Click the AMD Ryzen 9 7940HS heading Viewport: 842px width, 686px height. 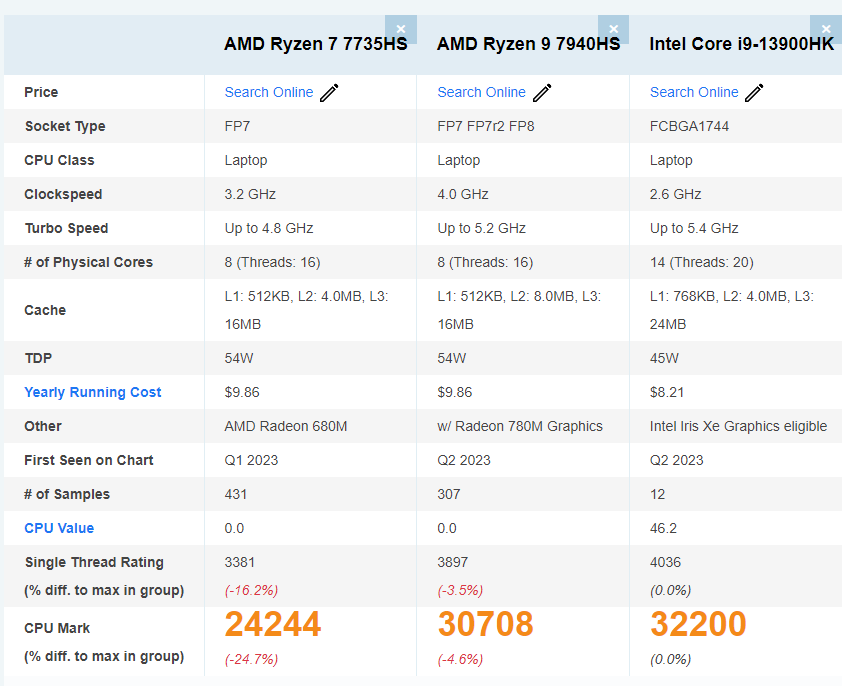528,44
